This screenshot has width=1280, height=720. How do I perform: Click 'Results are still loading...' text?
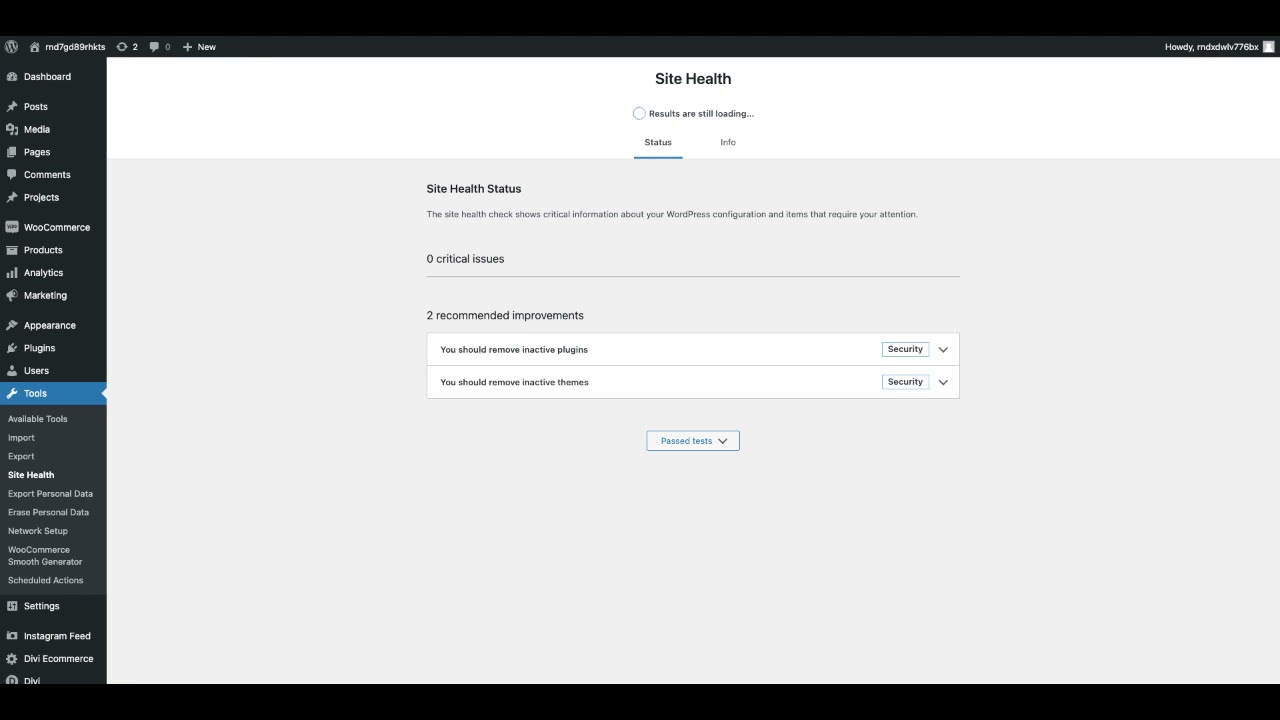pos(701,114)
